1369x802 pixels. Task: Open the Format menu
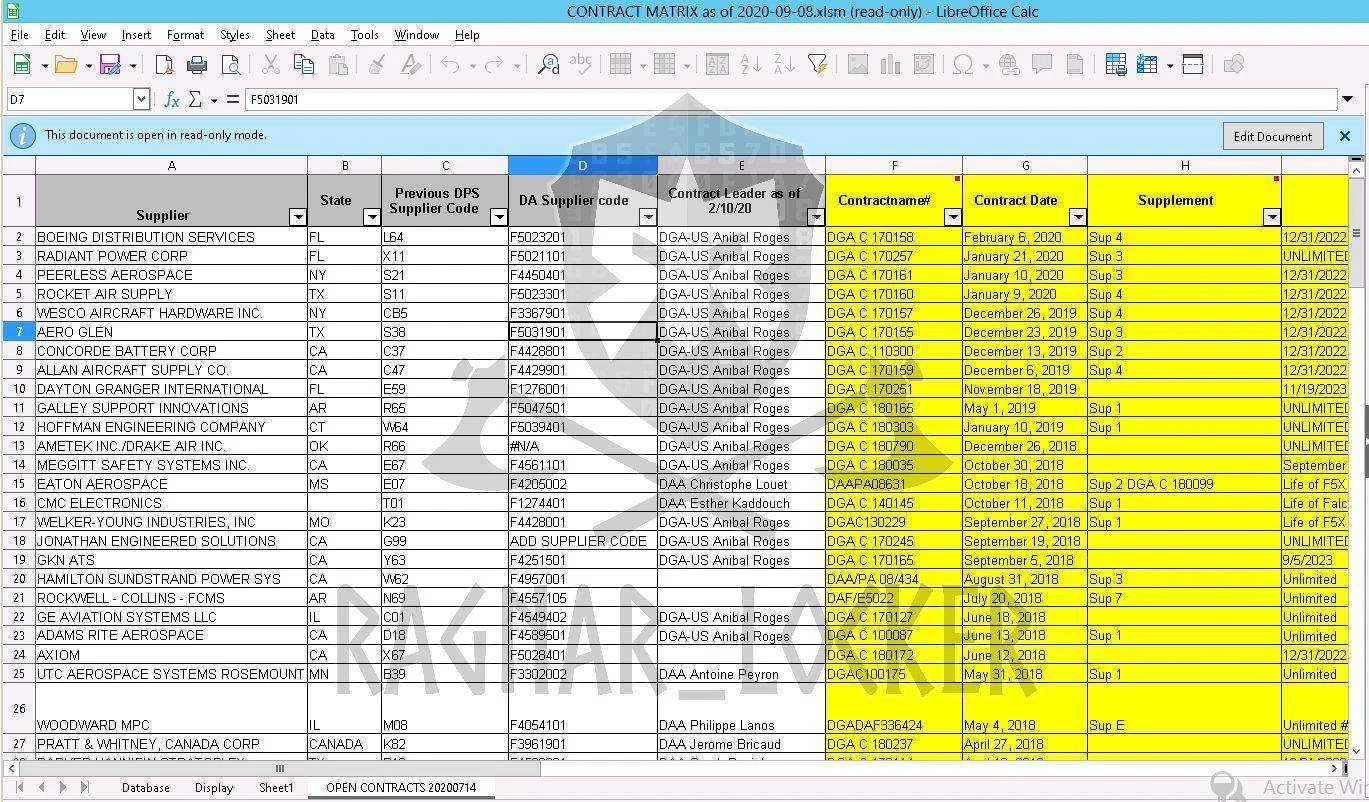pos(185,34)
